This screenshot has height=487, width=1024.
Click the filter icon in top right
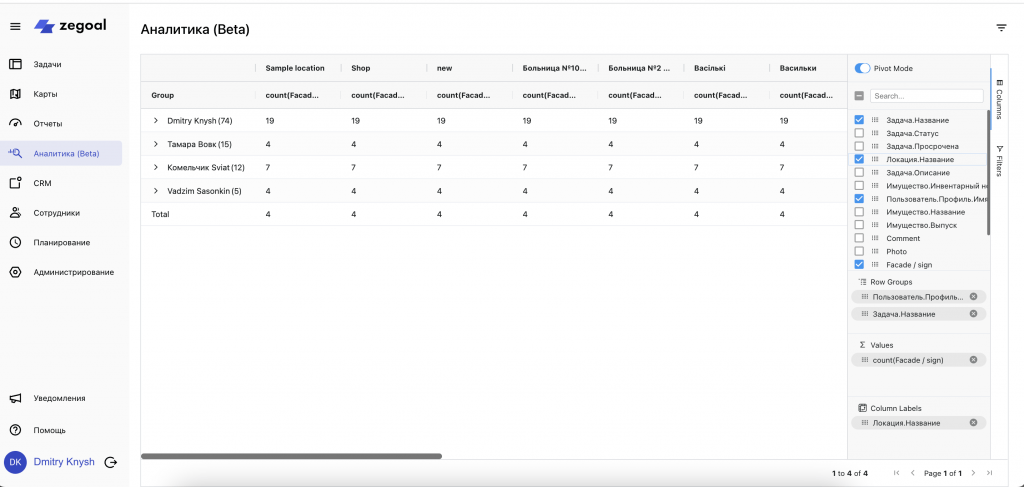pyautogui.click(x=1001, y=28)
